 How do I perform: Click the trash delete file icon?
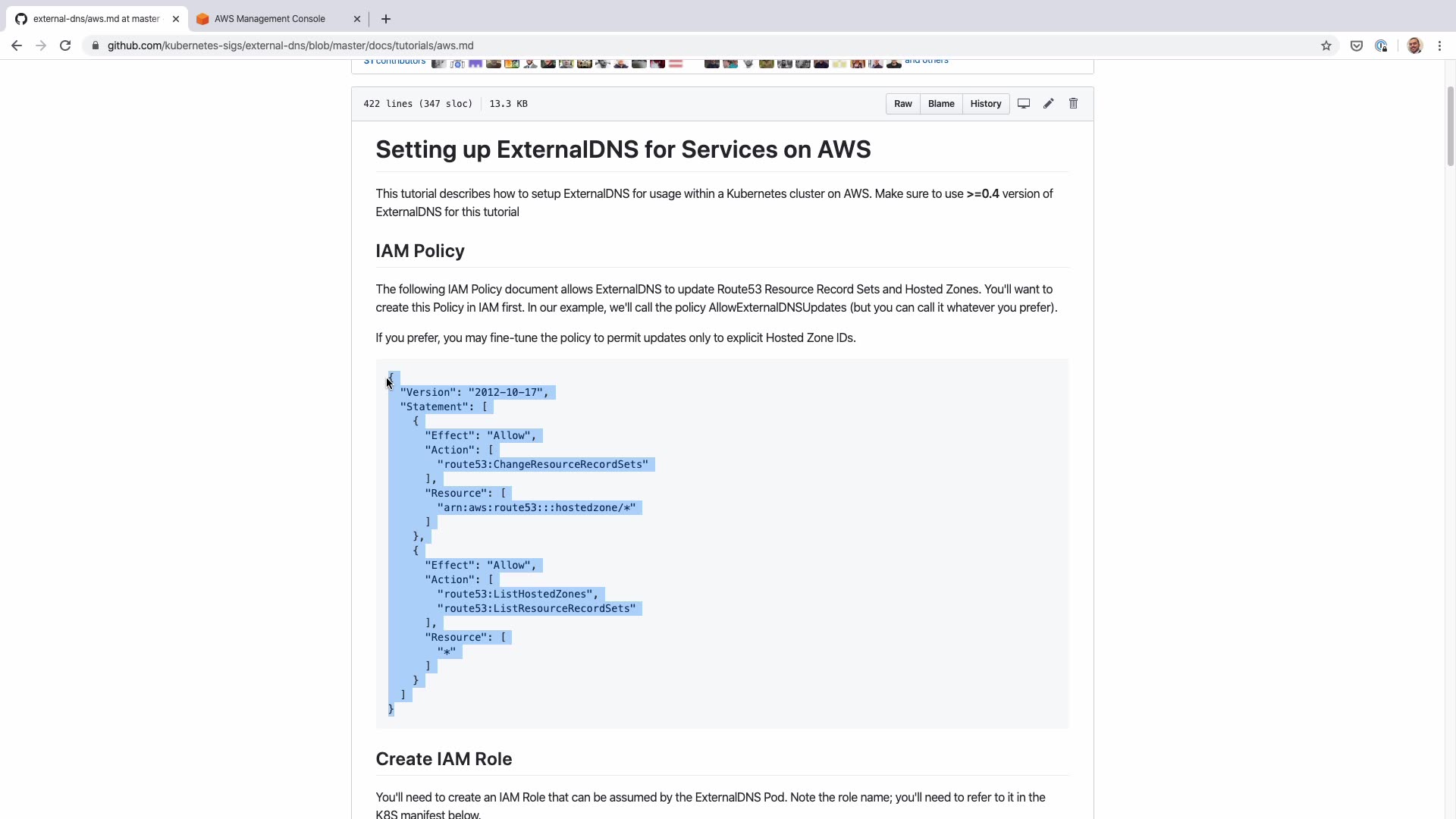click(x=1073, y=104)
